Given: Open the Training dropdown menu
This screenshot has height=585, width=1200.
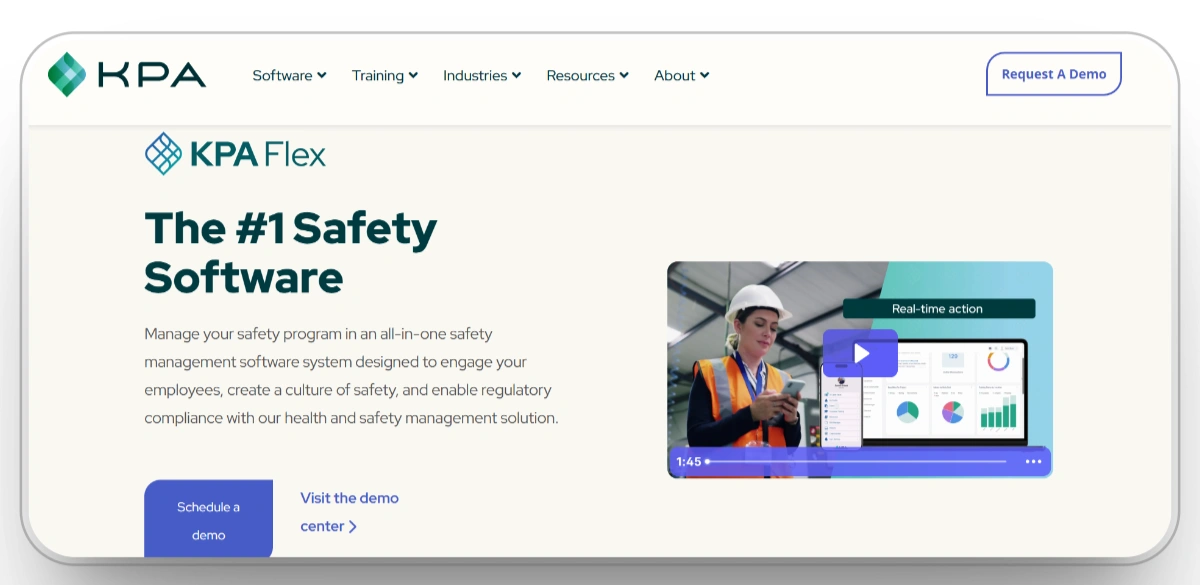Looking at the screenshot, I should [x=384, y=75].
